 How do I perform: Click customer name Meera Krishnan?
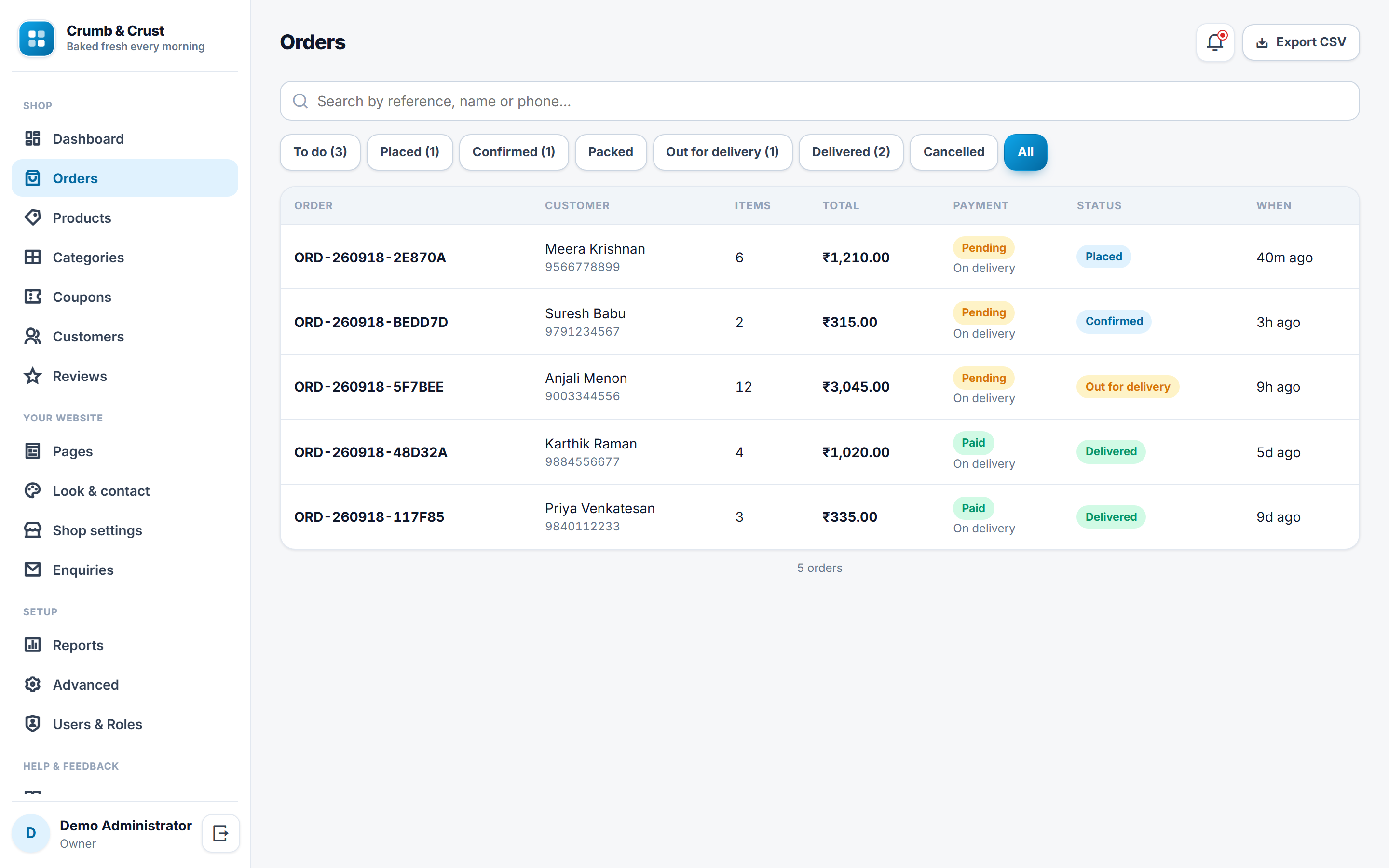click(595, 249)
